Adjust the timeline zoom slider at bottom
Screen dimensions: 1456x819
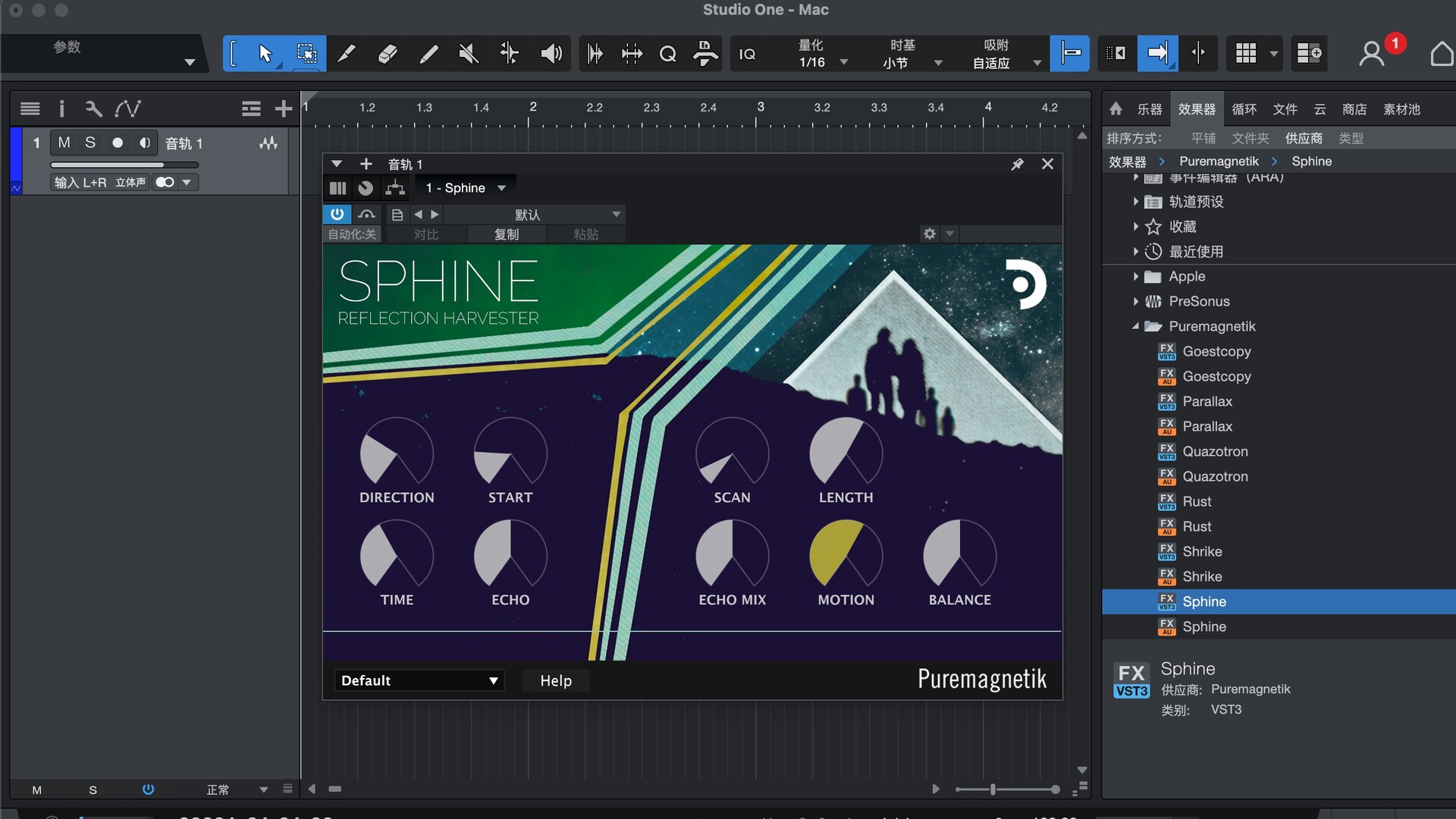click(x=1007, y=789)
